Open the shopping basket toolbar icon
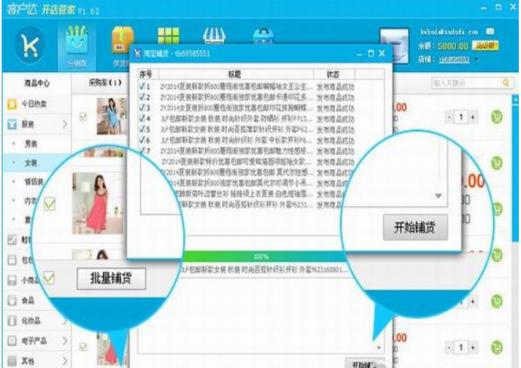This screenshot has height=368, width=521. (263, 36)
